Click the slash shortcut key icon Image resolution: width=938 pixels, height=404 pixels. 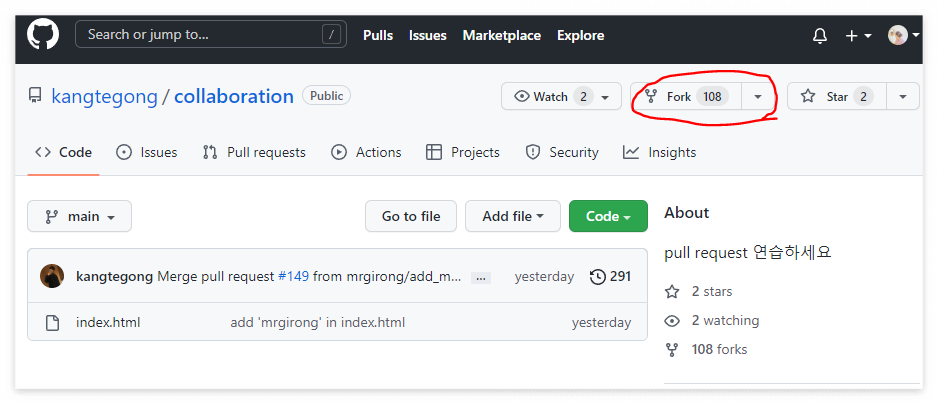pos(331,35)
